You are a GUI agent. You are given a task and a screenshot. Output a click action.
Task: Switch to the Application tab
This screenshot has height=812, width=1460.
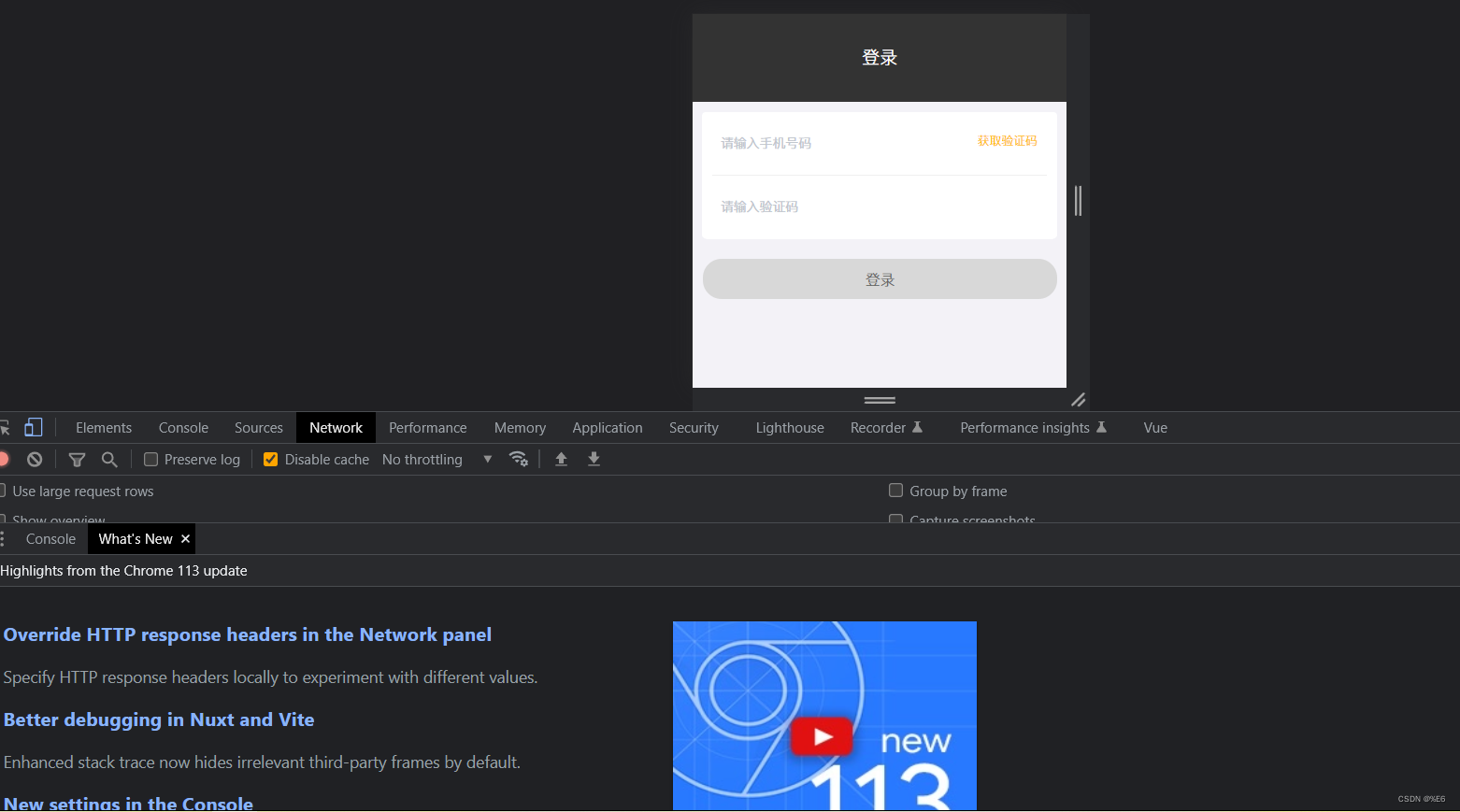[x=608, y=427]
